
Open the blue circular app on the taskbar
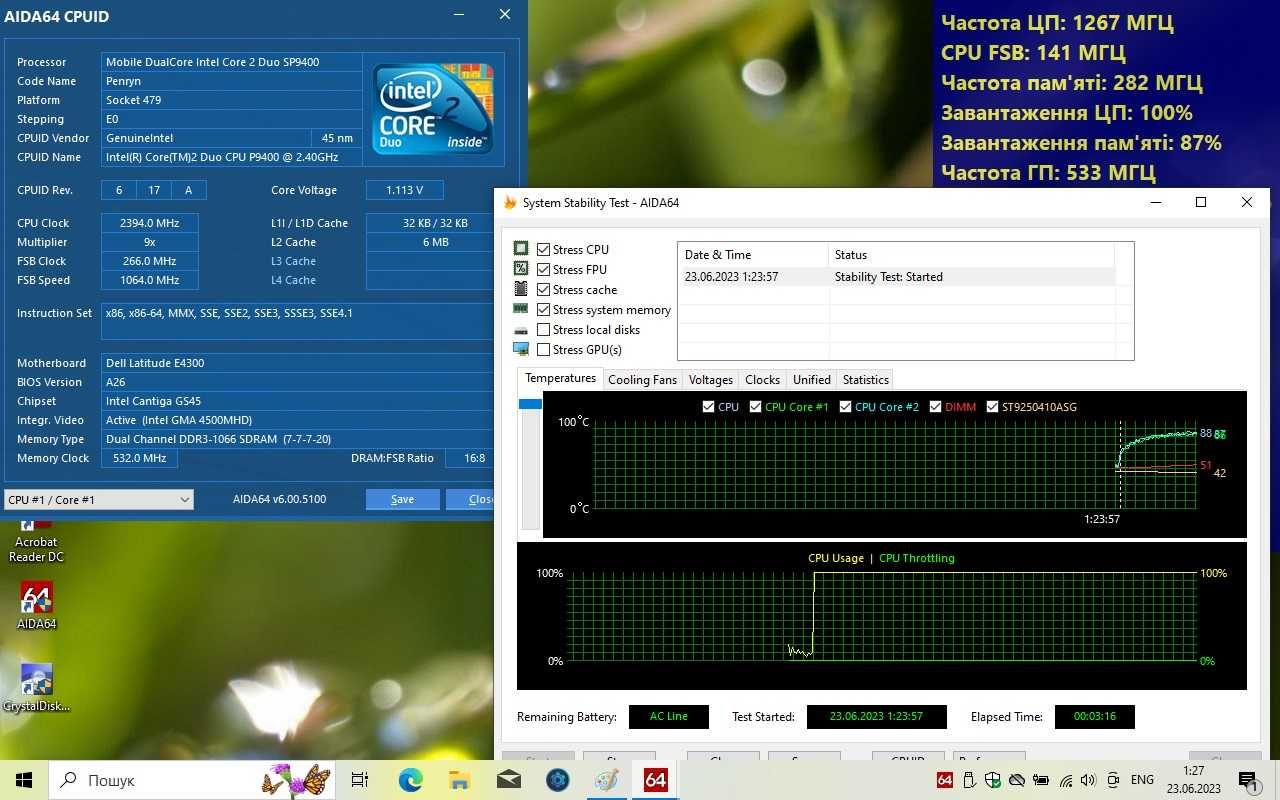coord(557,780)
